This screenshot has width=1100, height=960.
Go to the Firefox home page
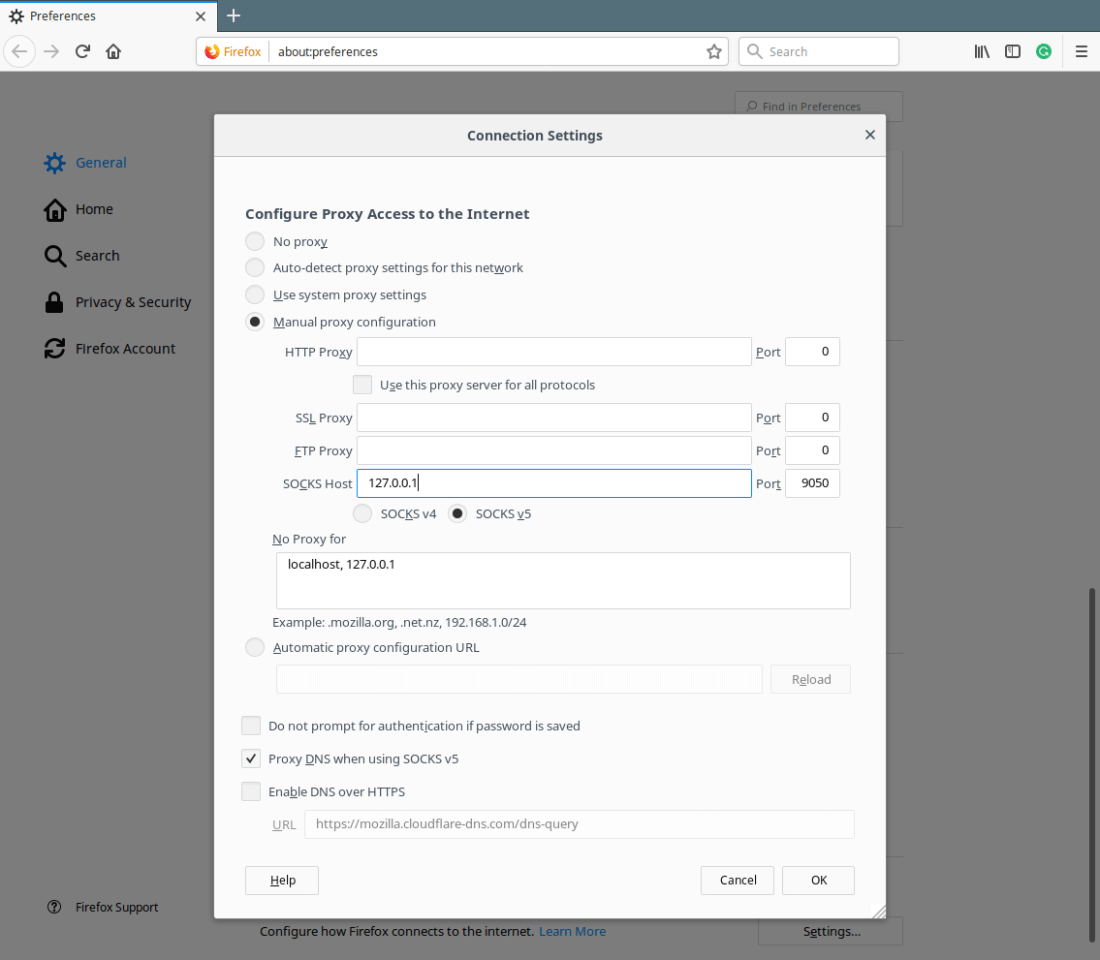[114, 51]
